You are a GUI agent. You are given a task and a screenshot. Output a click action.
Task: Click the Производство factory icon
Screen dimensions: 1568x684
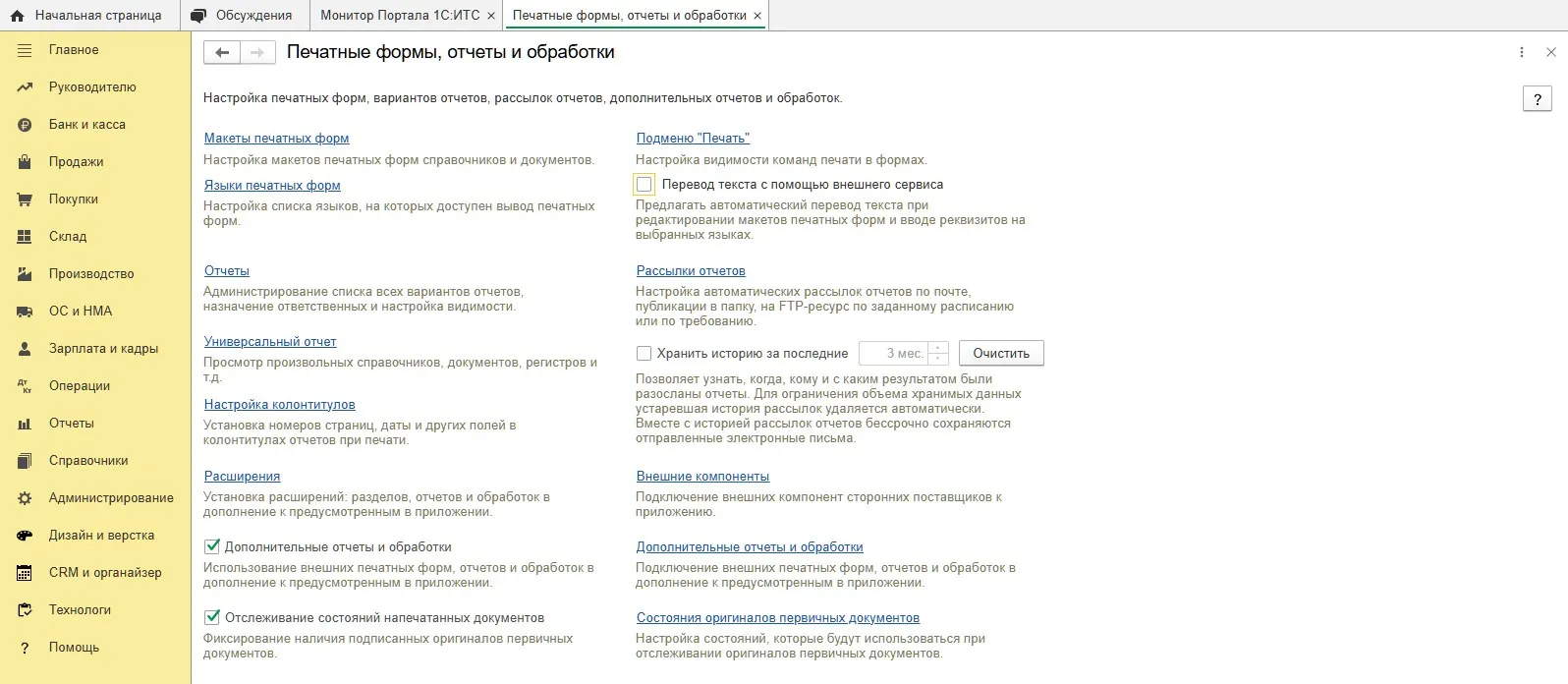[26, 274]
